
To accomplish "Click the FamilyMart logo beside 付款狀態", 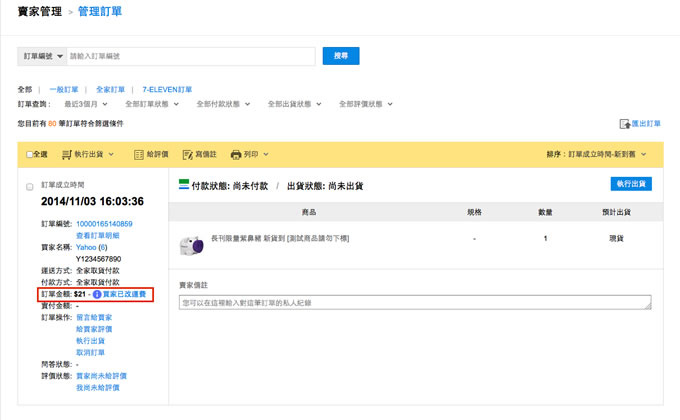I will pyautogui.click(x=184, y=185).
